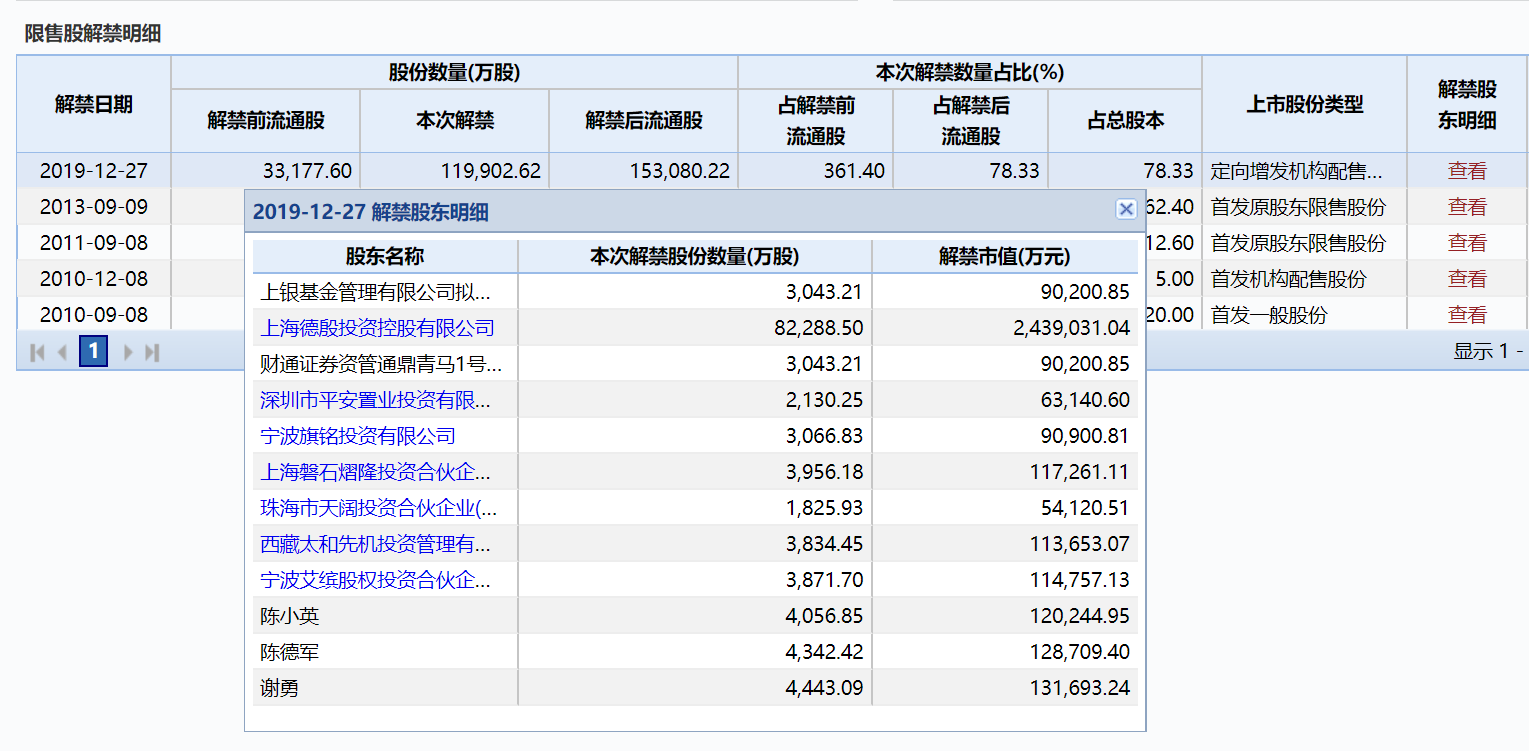Viewport: 1529px width, 751px height.
Task: Select shareholder row 陈德军
Action: point(695,652)
